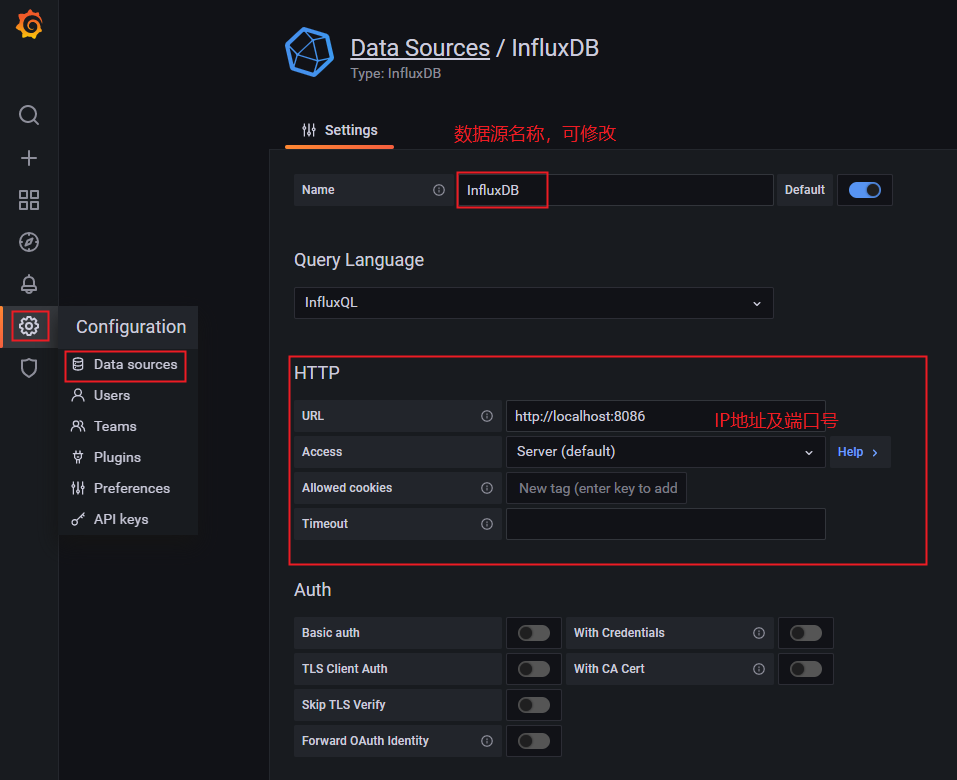Click the Preferences sliders icon in menu
The width and height of the screenshot is (957, 780).
click(78, 488)
